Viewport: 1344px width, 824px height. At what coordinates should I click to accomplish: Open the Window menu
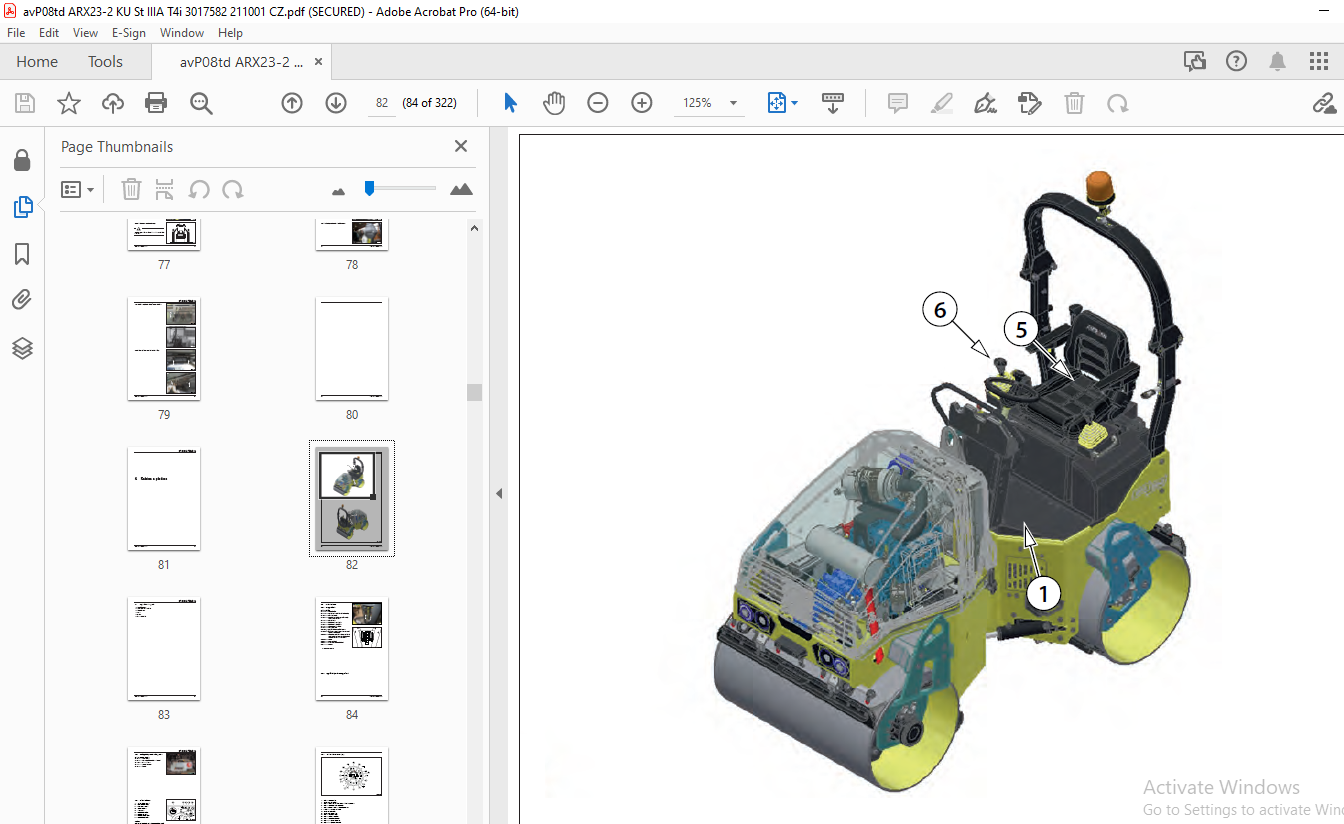coord(182,32)
